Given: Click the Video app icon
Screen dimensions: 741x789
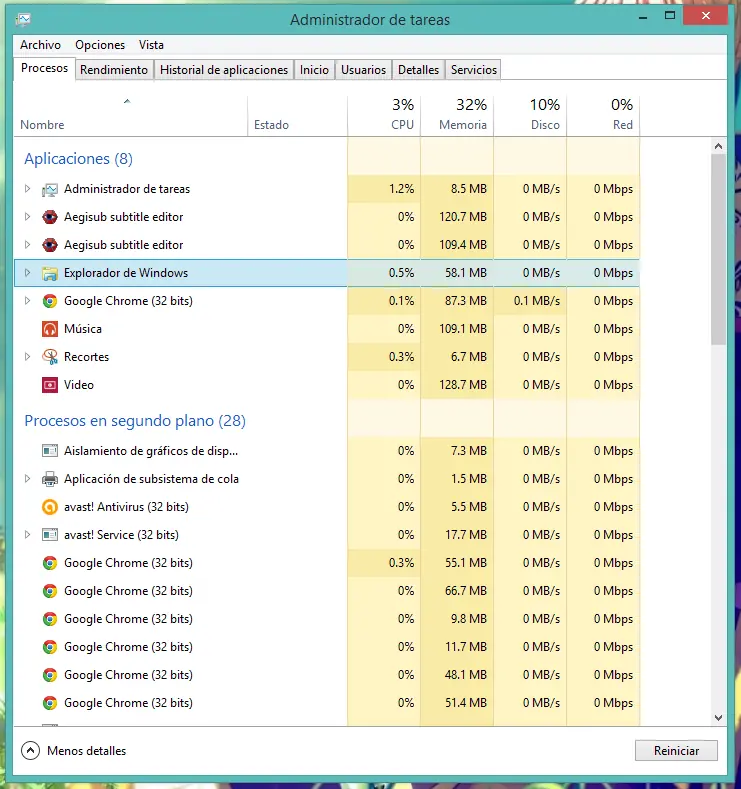Looking at the screenshot, I should [x=50, y=385].
